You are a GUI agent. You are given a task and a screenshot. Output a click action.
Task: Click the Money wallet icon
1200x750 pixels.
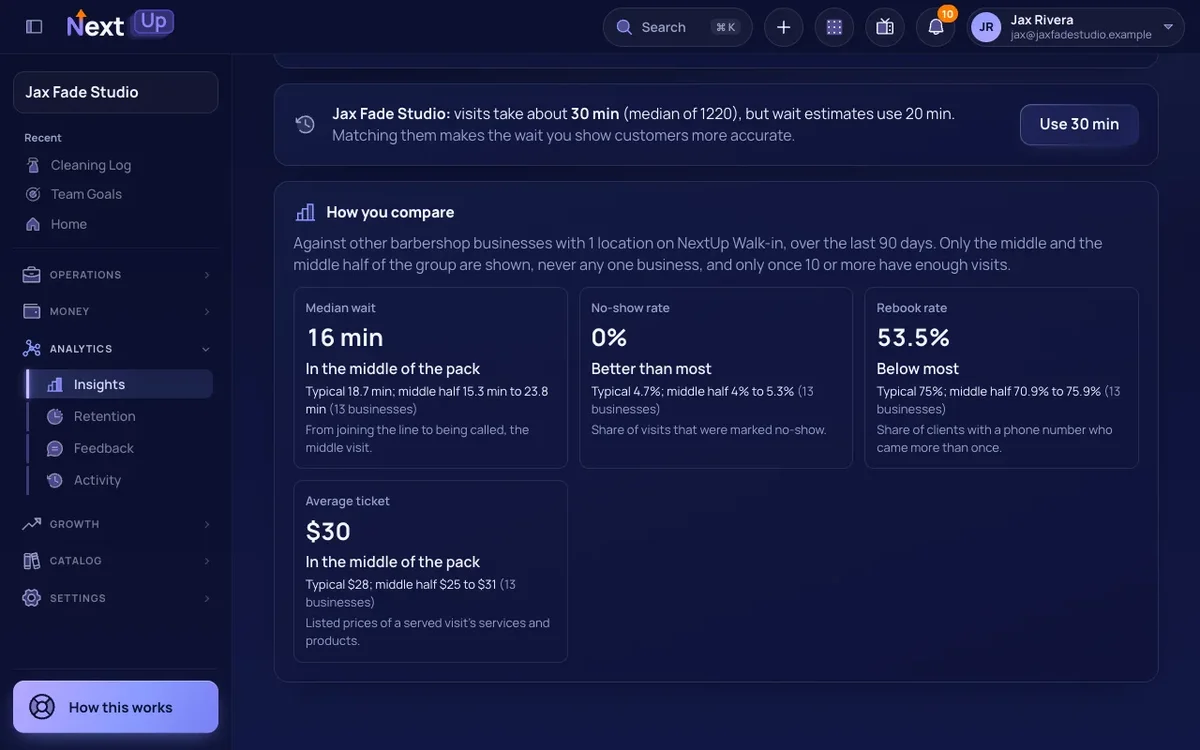click(32, 312)
